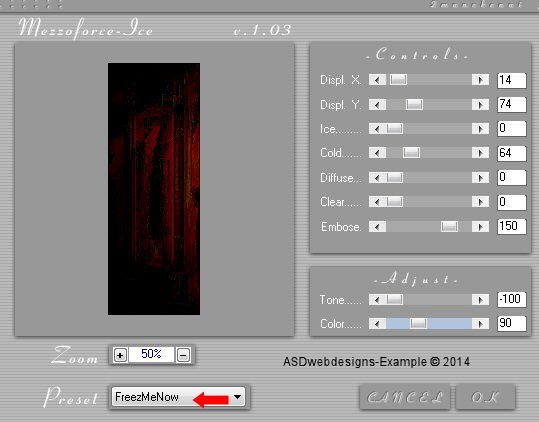Click the Color slider thumb
The height and width of the screenshot is (422, 539).
pyautogui.click(x=418, y=323)
